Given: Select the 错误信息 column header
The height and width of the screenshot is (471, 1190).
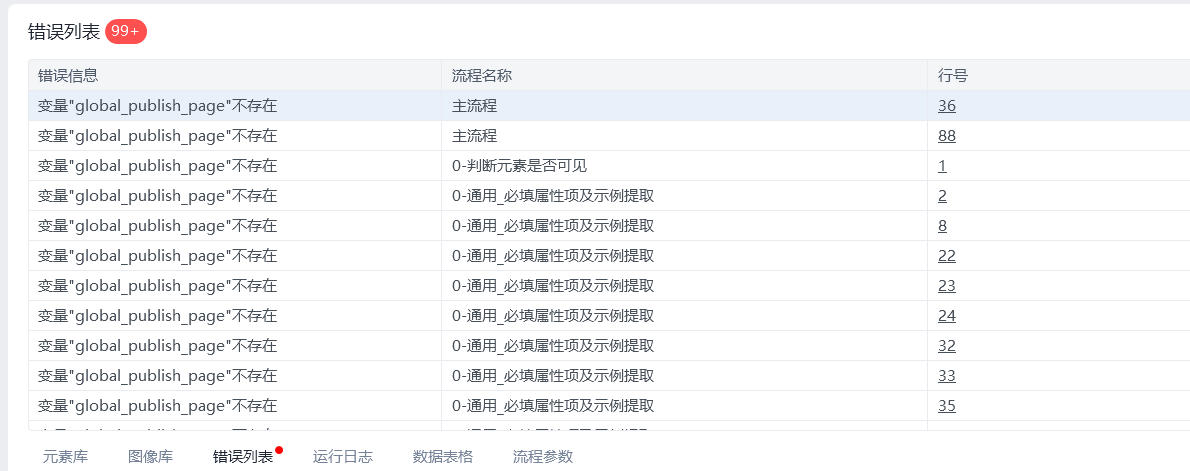Looking at the screenshot, I should point(235,75).
